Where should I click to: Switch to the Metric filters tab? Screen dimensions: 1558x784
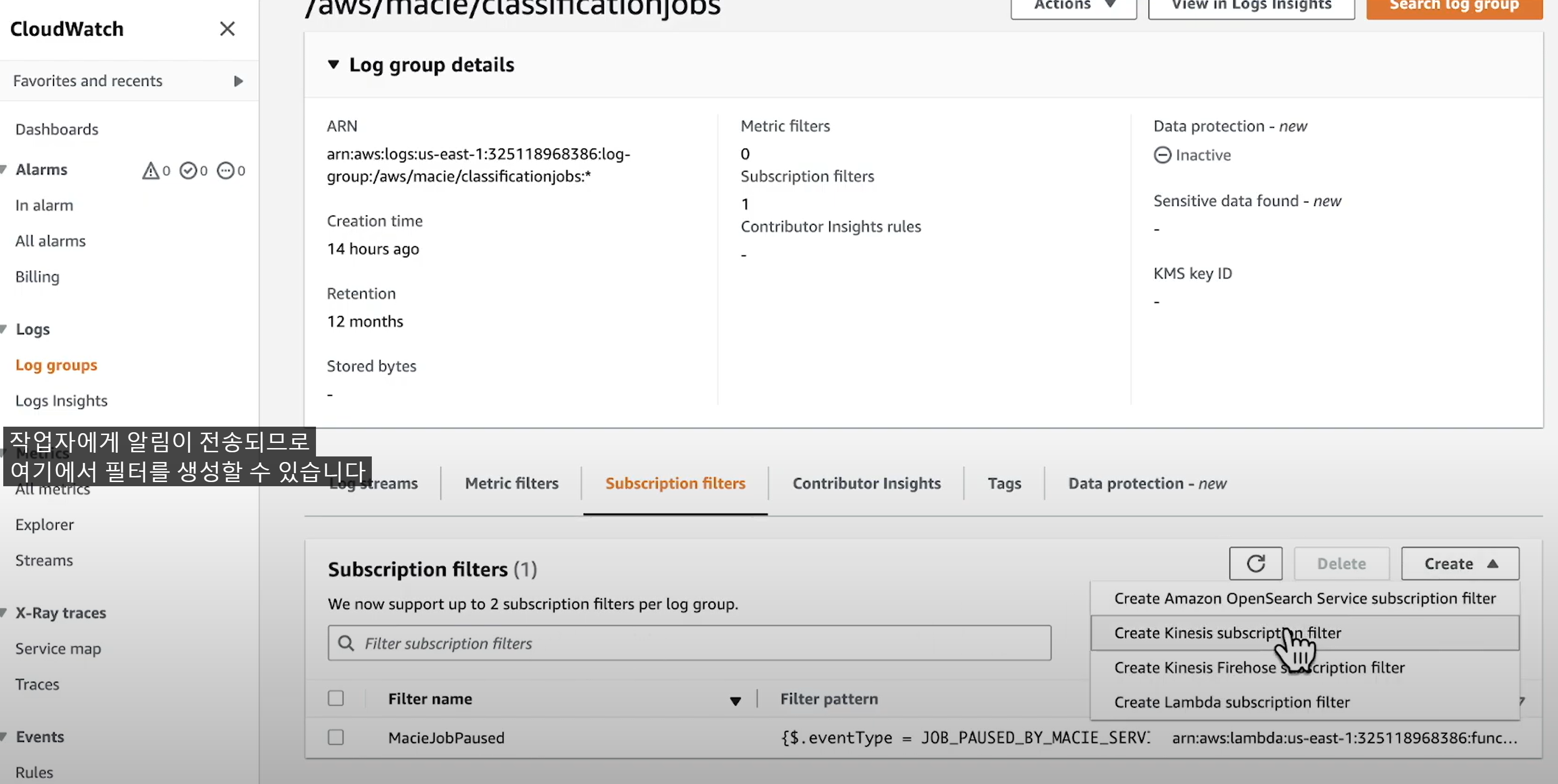point(511,483)
